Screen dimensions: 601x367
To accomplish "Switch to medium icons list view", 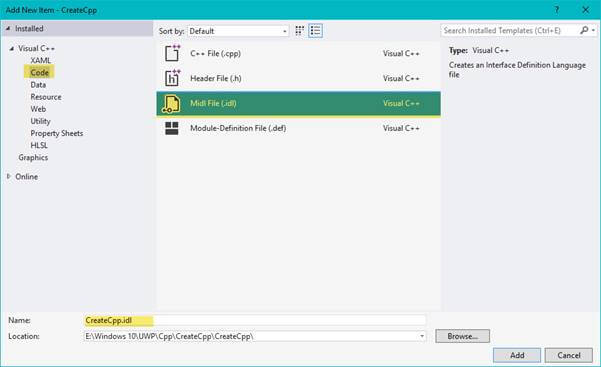I will tap(315, 31).
